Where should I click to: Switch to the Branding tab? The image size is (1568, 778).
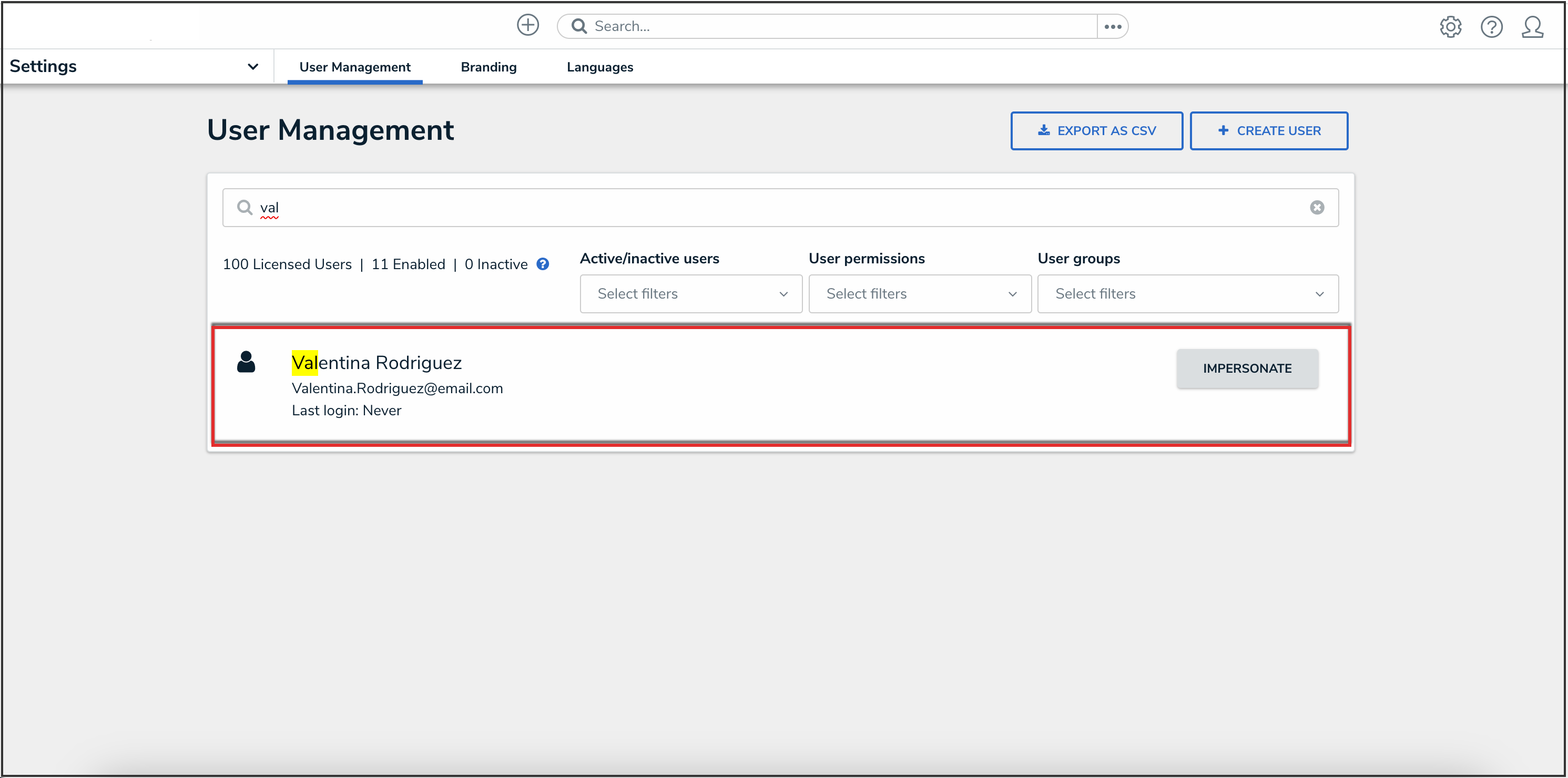pos(488,67)
